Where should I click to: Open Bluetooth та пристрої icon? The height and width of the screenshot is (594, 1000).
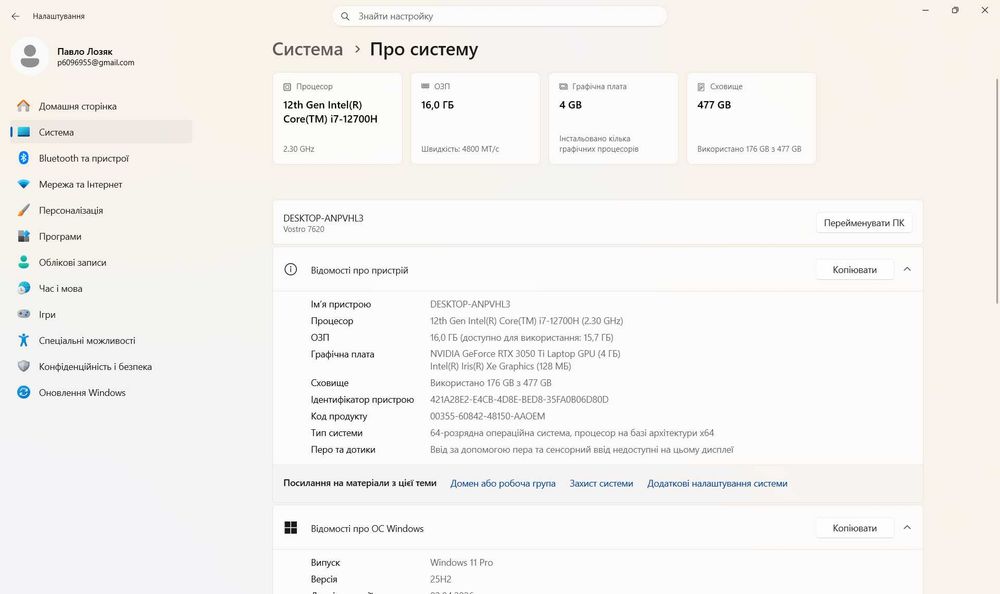click(24, 158)
